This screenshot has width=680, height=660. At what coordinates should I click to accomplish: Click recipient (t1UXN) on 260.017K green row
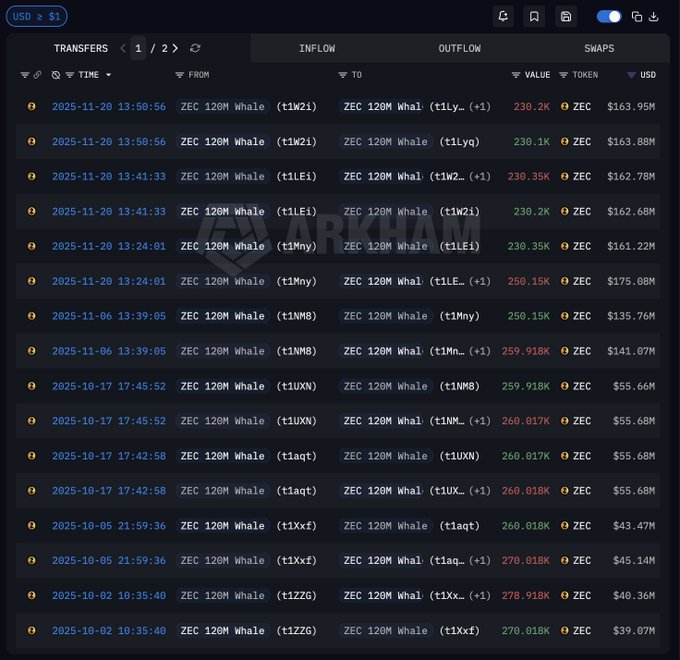[x=459, y=456]
